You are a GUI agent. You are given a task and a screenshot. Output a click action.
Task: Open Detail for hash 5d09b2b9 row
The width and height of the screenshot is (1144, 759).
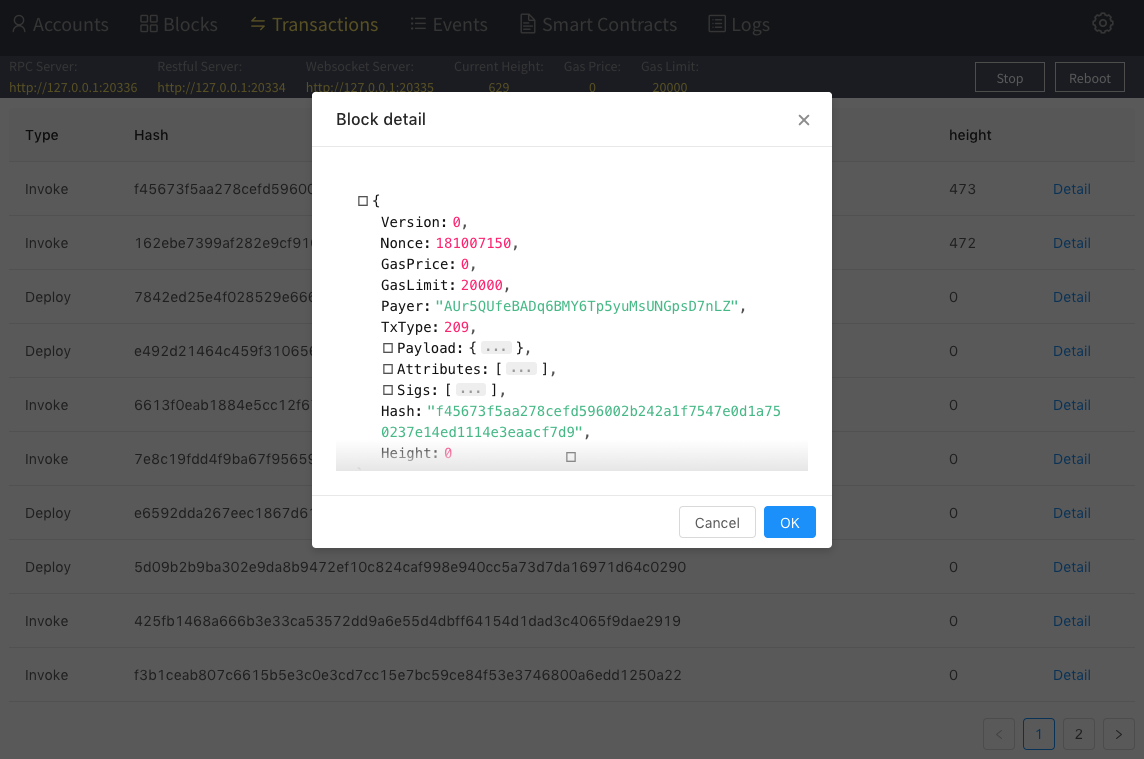coord(1071,567)
